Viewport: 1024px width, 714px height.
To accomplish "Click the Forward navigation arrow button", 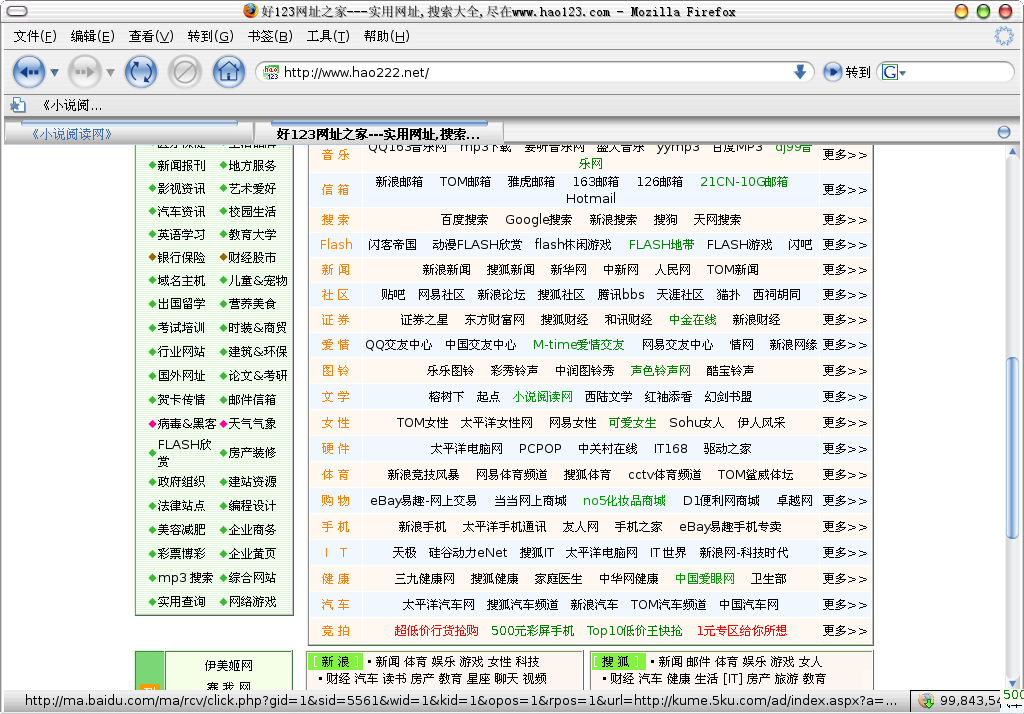I will [84, 72].
